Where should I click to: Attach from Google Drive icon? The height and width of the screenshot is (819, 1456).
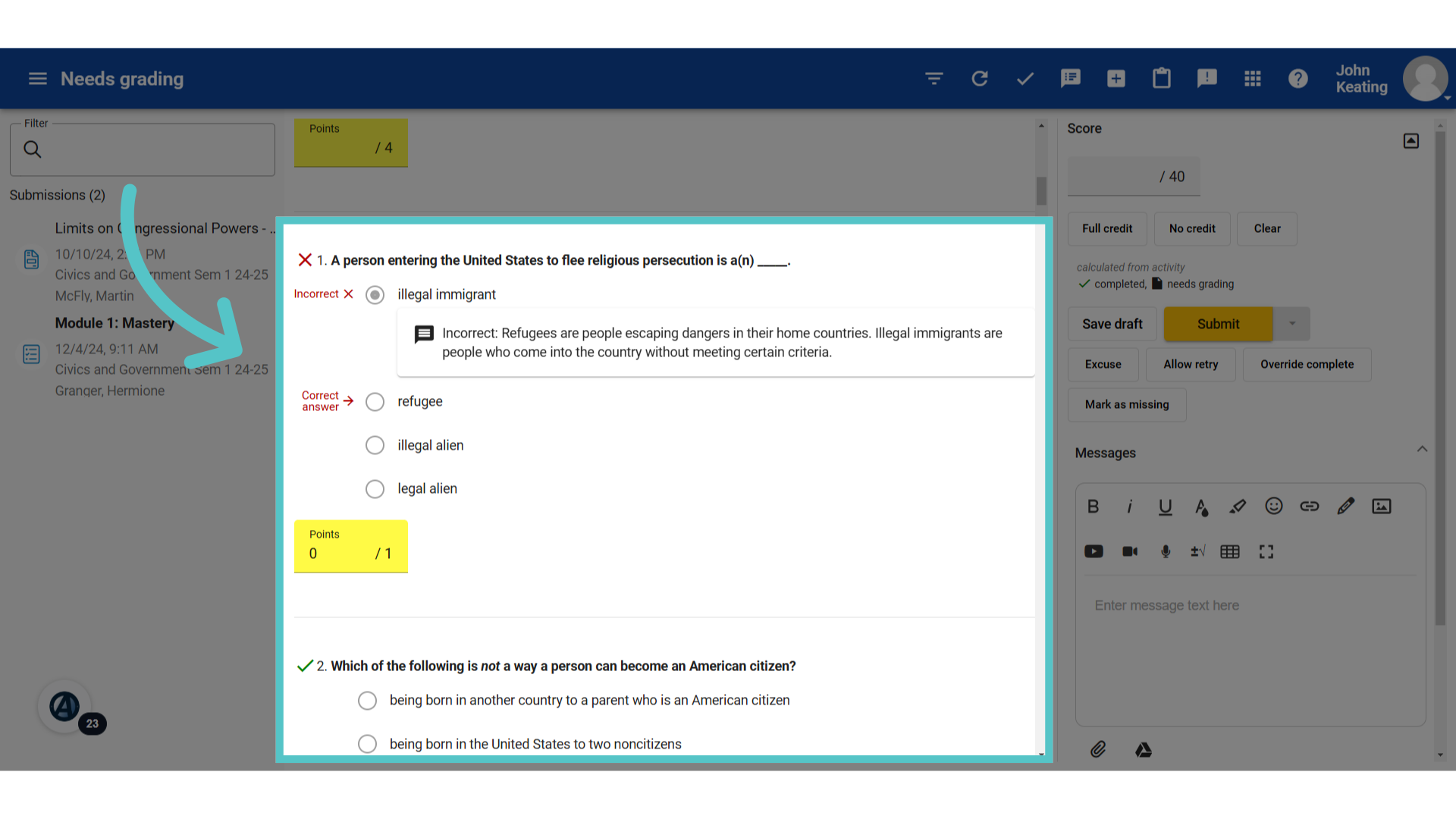point(1144,750)
